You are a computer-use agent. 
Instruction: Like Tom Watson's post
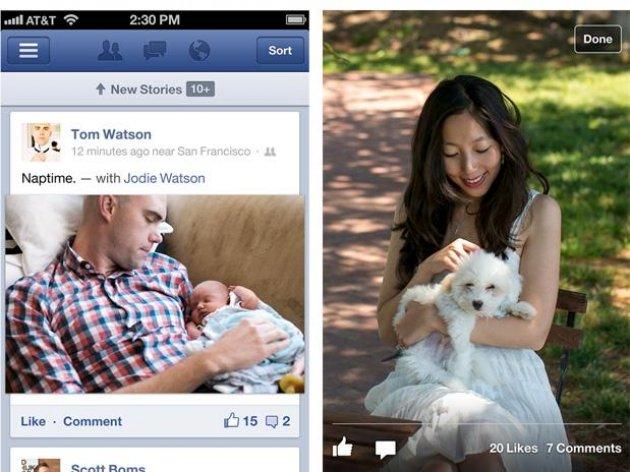pyautogui.click(x=33, y=421)
